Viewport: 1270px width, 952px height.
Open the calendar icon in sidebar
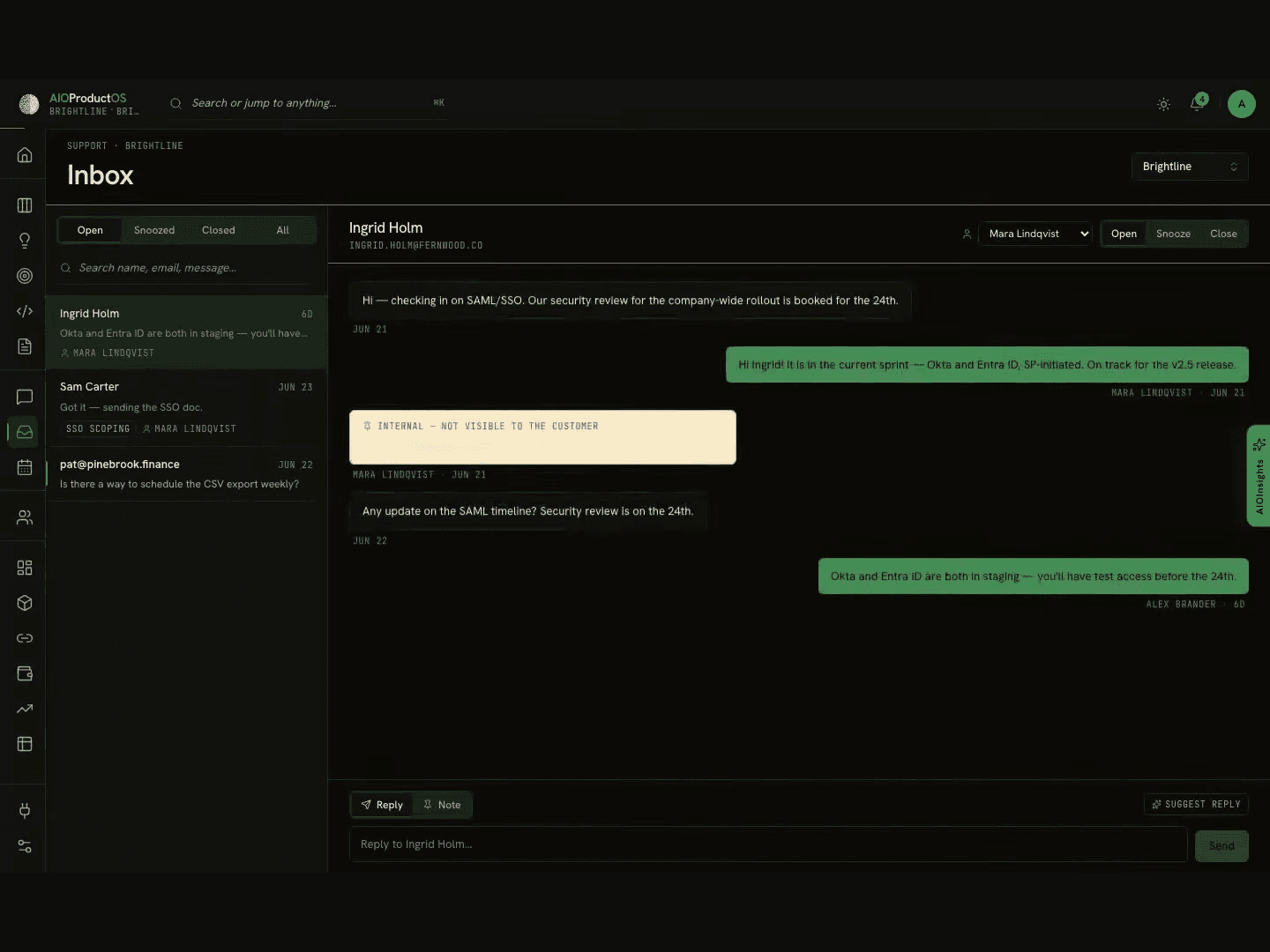pyautogui.click(x=25, y=467)
